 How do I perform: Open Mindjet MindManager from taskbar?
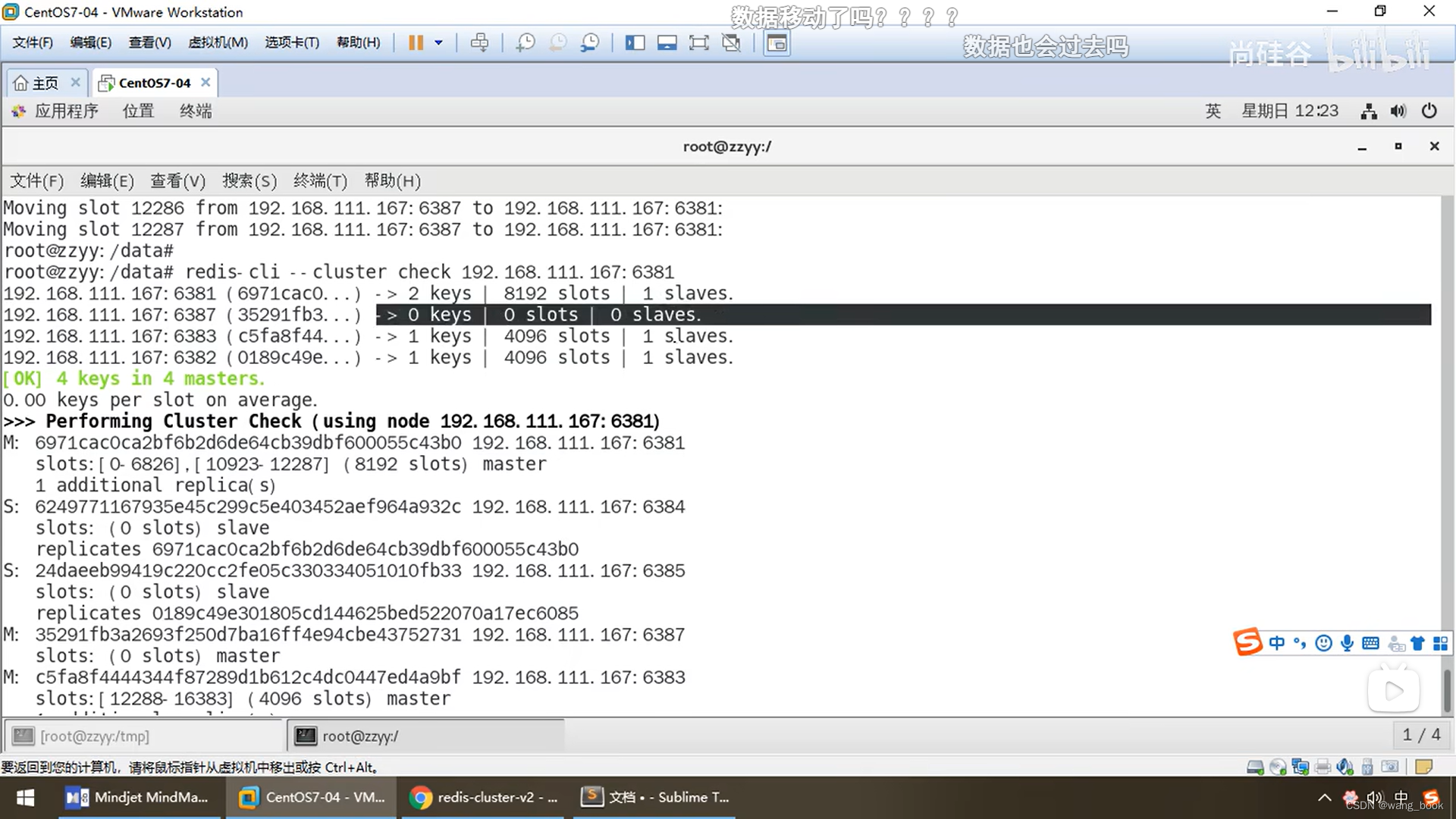(140, 797)
